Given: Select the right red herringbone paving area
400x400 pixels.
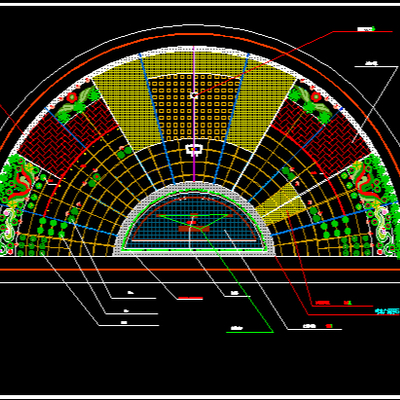Looking at the screenshot, I should [x=321, y=136].
